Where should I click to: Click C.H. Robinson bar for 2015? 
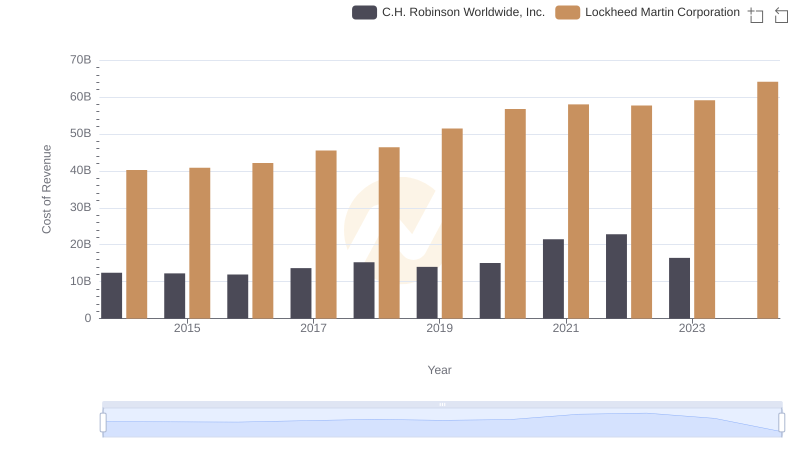point(174,296)
